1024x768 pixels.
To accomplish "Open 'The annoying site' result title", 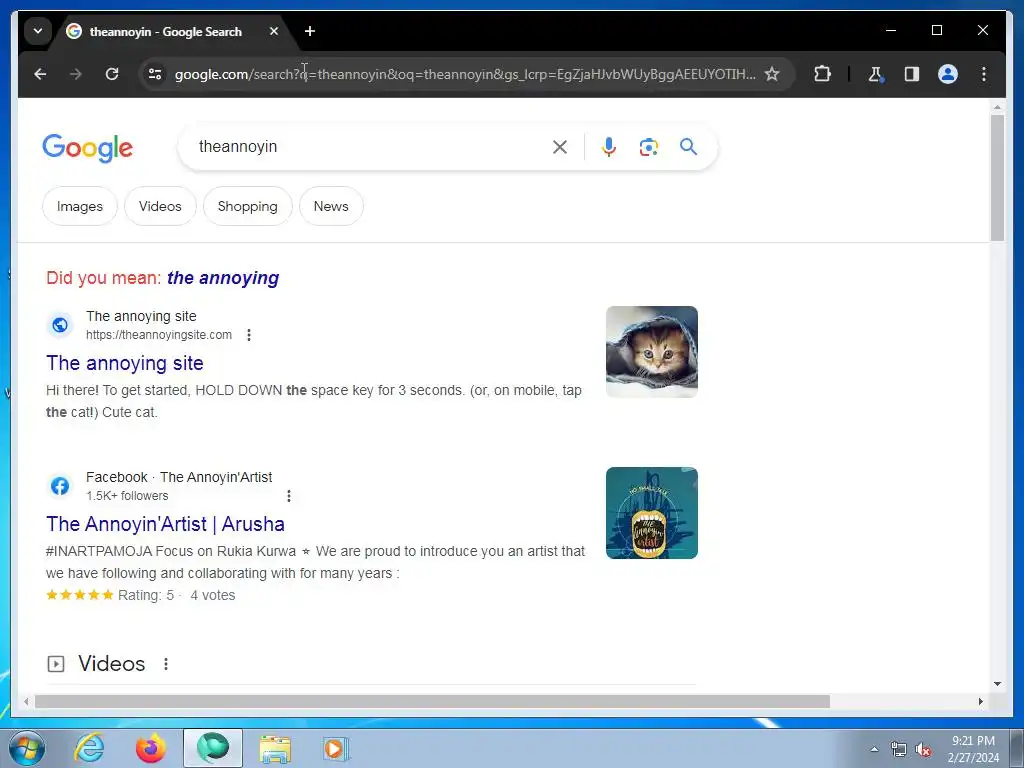I will click(125, 363).
